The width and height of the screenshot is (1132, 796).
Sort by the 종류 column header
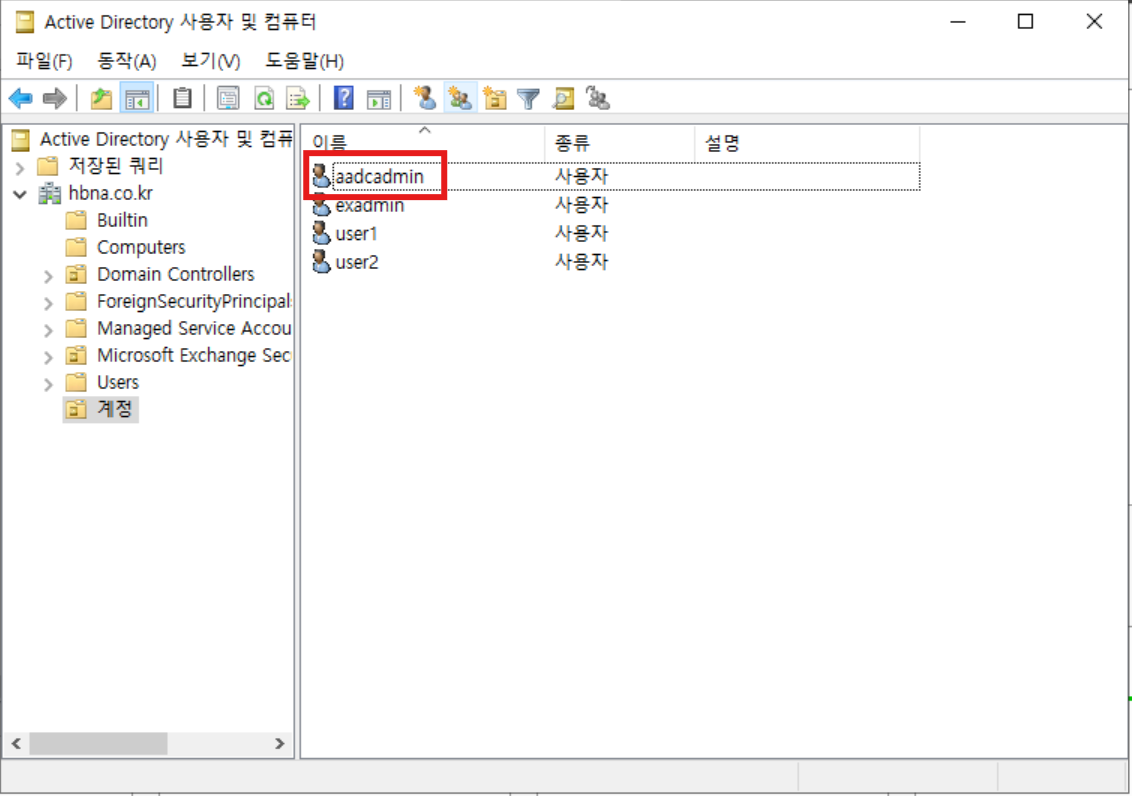point(619,142)
